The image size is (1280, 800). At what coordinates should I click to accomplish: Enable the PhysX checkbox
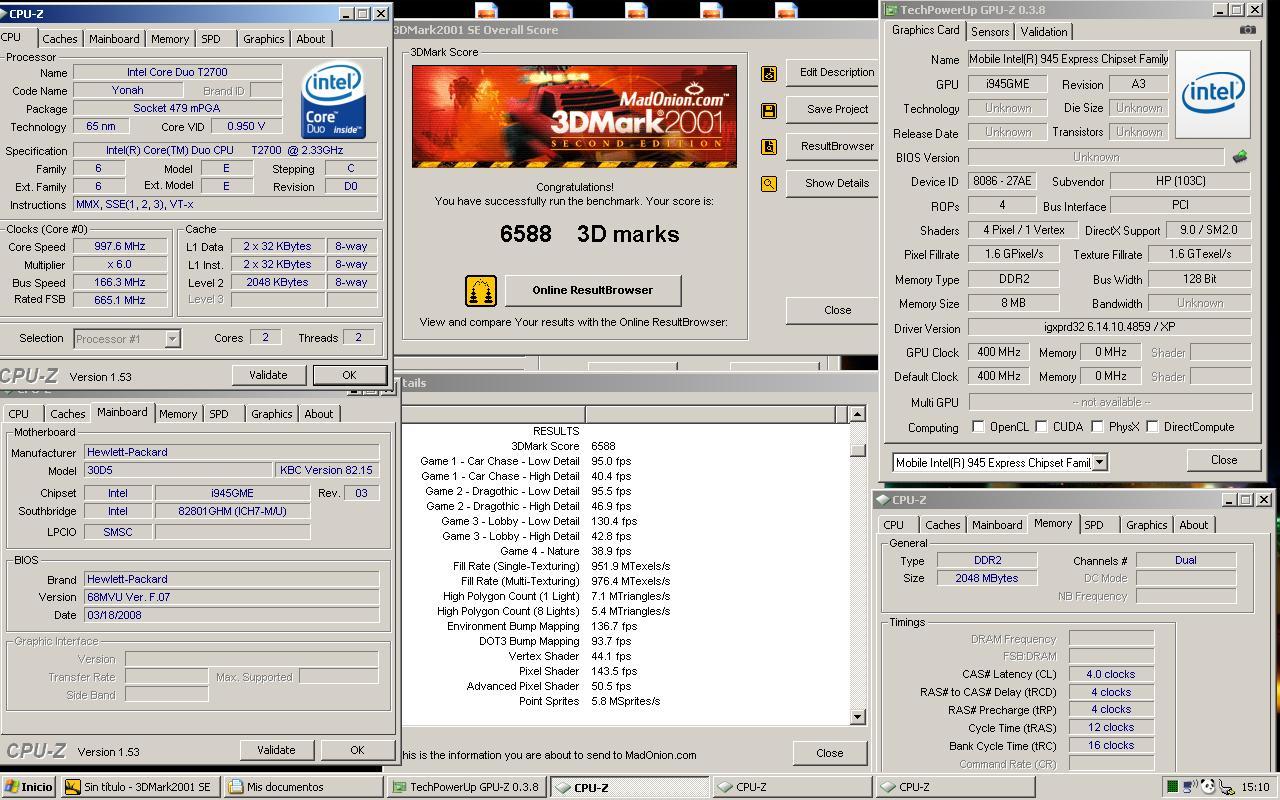point(1097,427)
